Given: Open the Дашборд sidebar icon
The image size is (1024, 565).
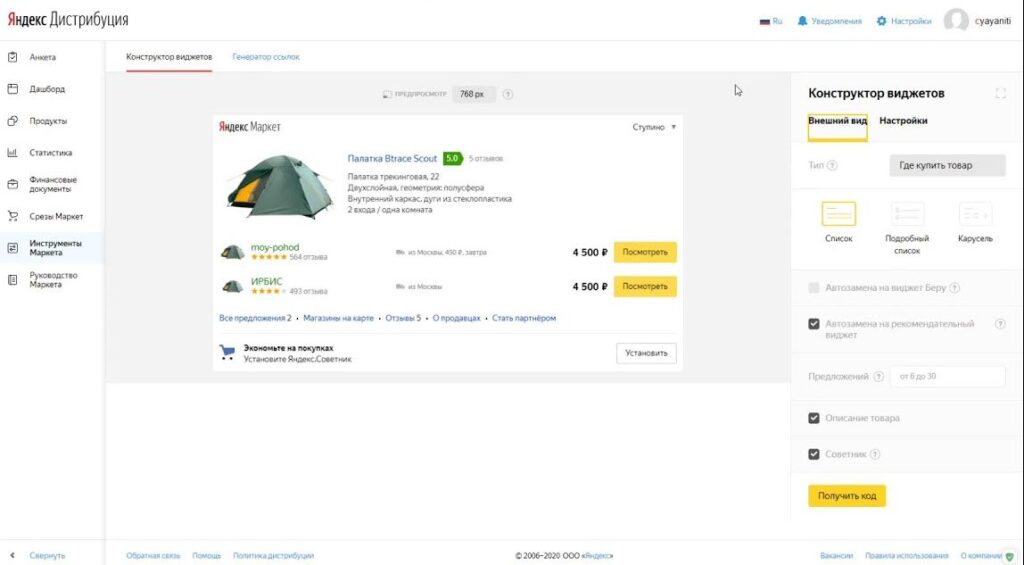Looking at the screenshot, I should [x=13, y=89].
